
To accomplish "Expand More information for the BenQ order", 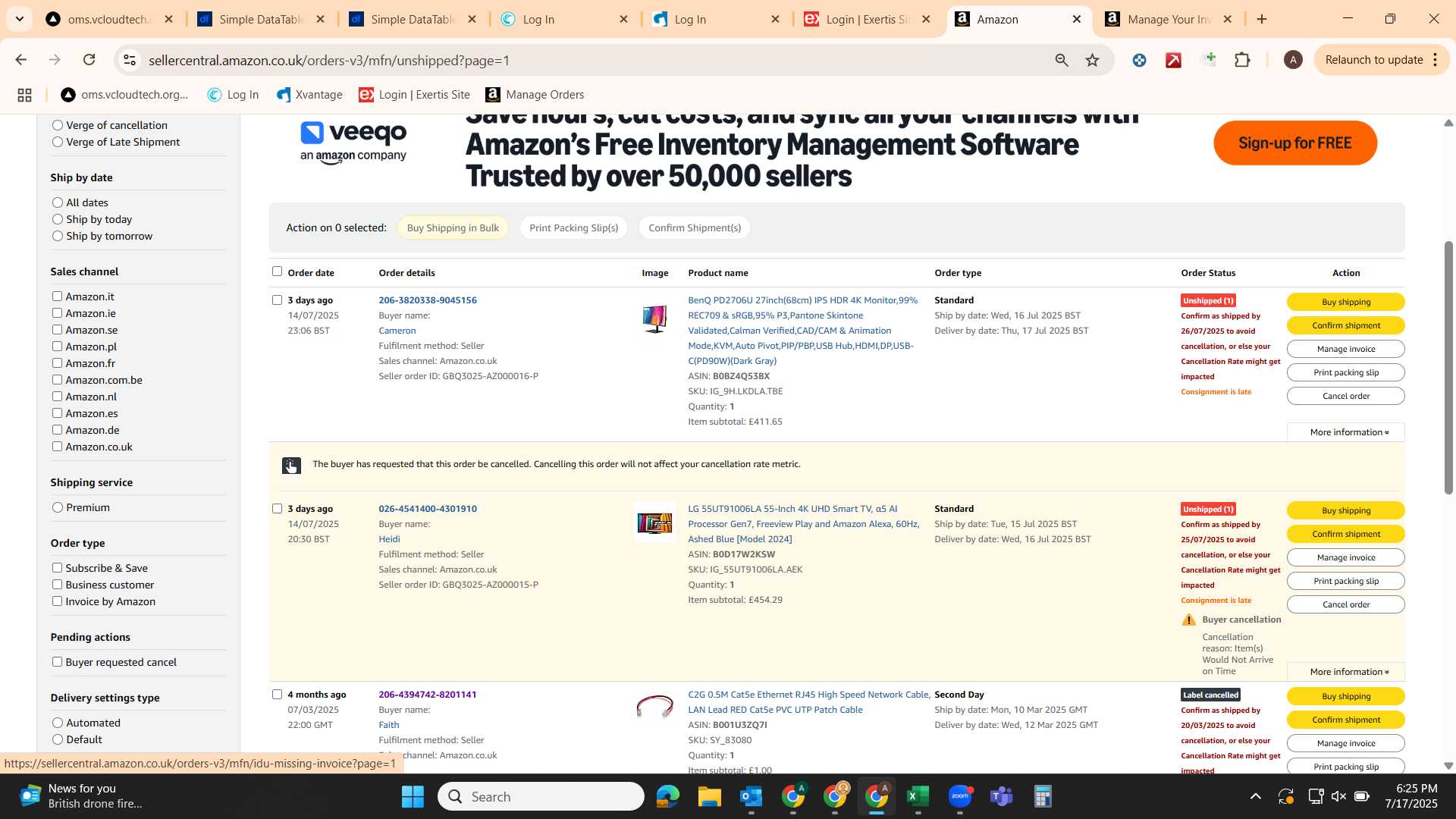I will (x=1346, y=432).
